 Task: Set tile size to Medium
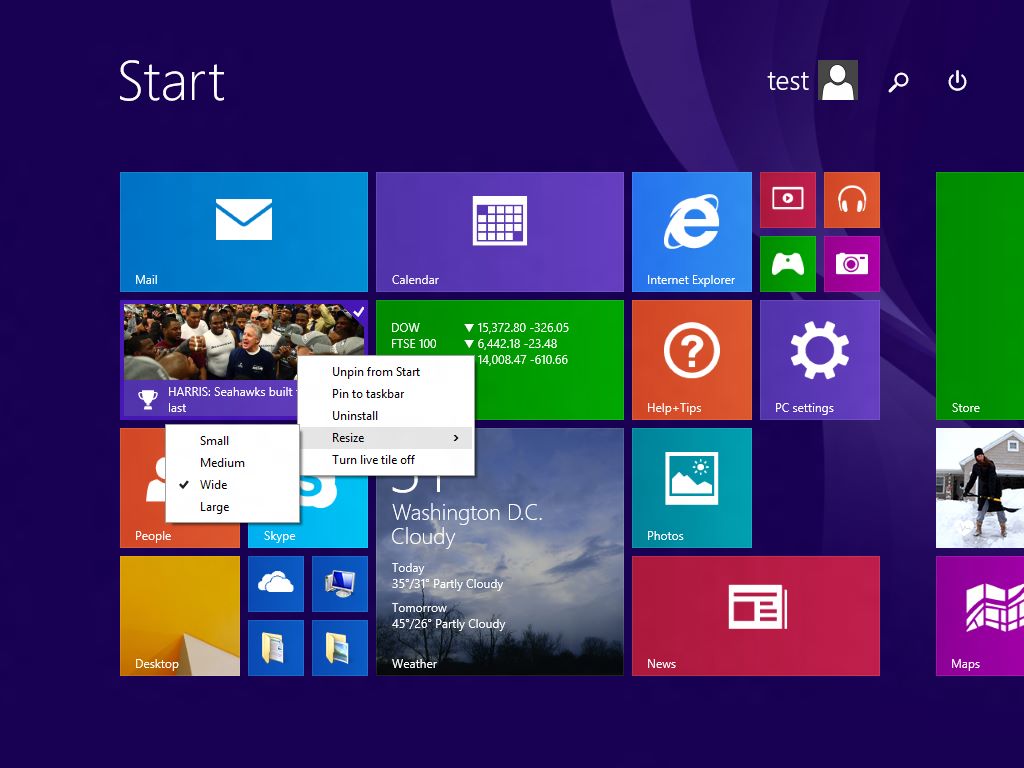click(232, 463)
